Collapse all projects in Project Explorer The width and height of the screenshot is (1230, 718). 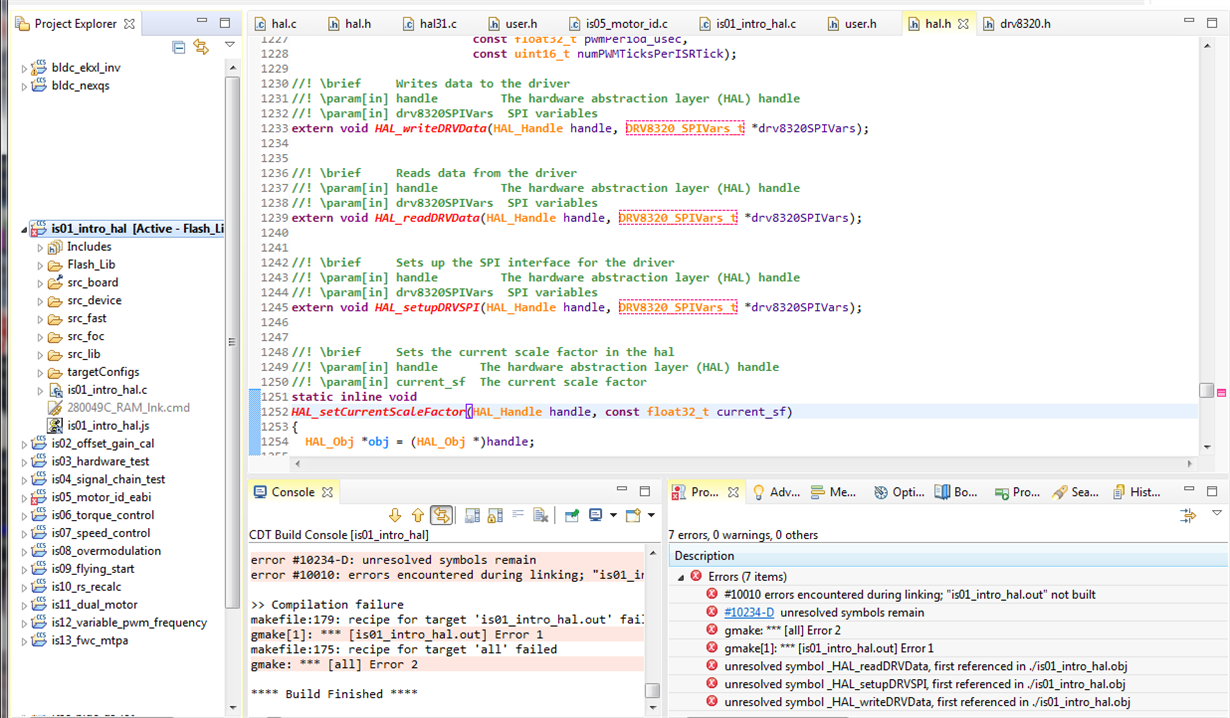[179, 47]
